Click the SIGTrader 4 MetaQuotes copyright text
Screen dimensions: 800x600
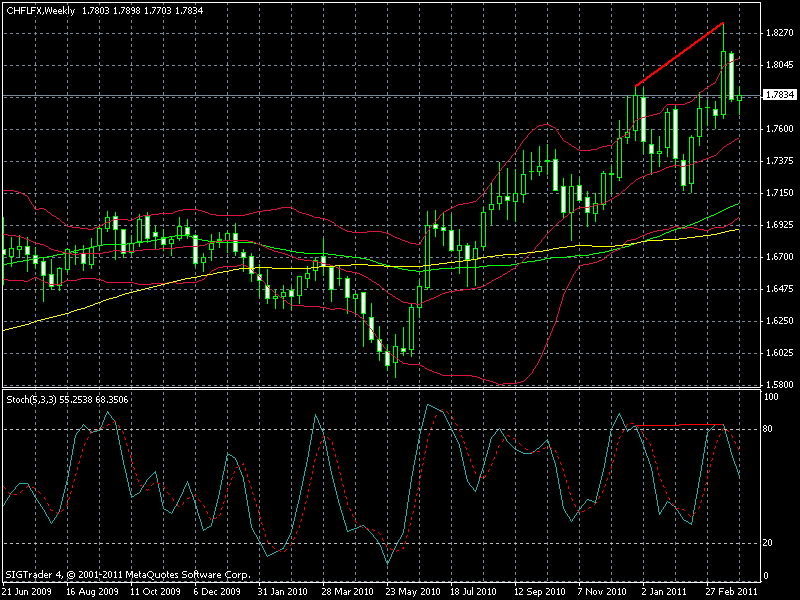pyautogui.click(x=129, y=575)
